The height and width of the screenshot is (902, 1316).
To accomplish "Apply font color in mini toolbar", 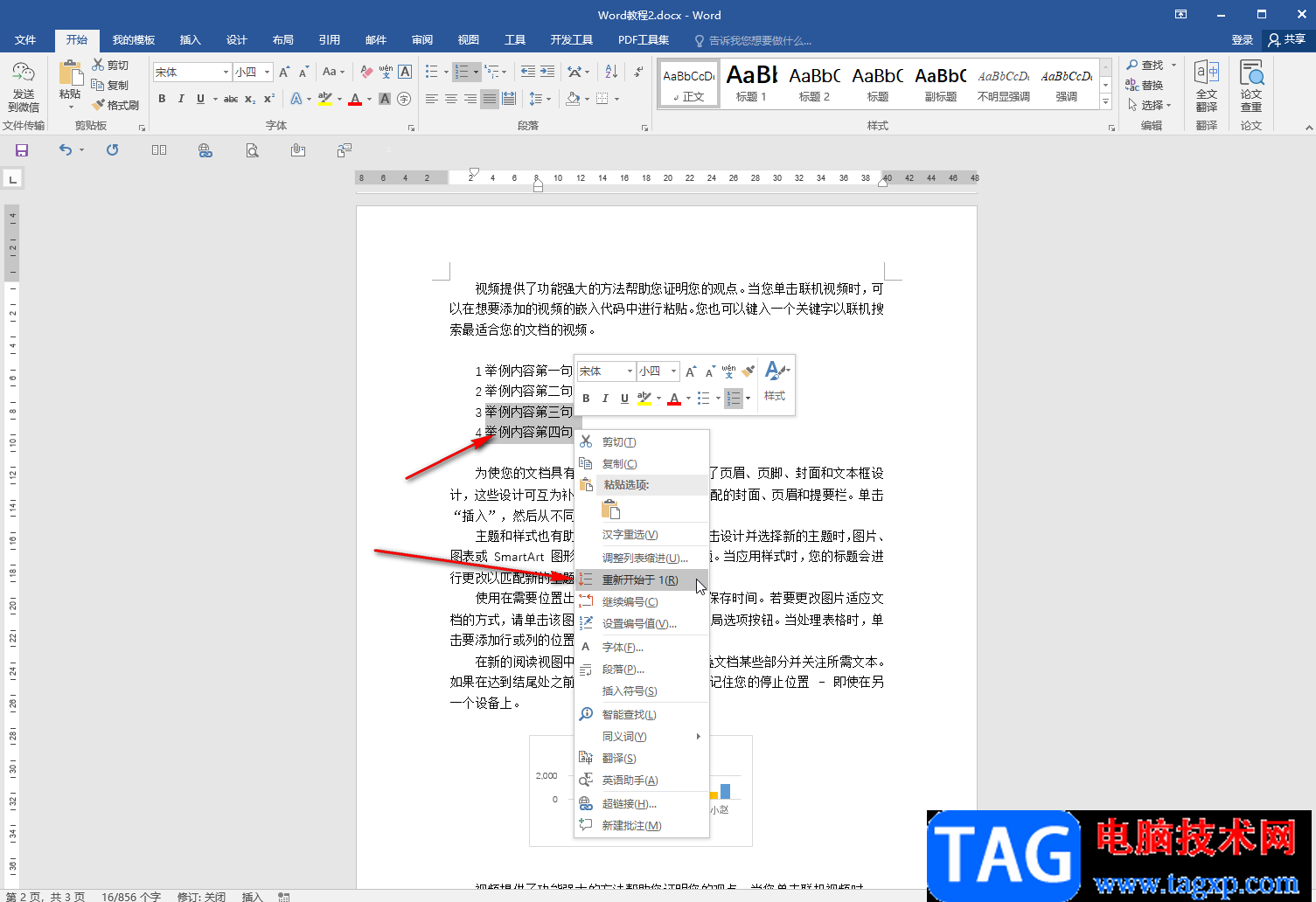I will 674,399.
